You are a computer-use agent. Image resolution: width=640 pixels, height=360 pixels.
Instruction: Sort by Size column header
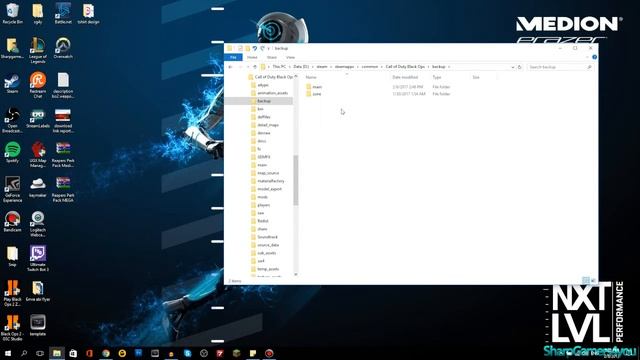tap(476, 77)
